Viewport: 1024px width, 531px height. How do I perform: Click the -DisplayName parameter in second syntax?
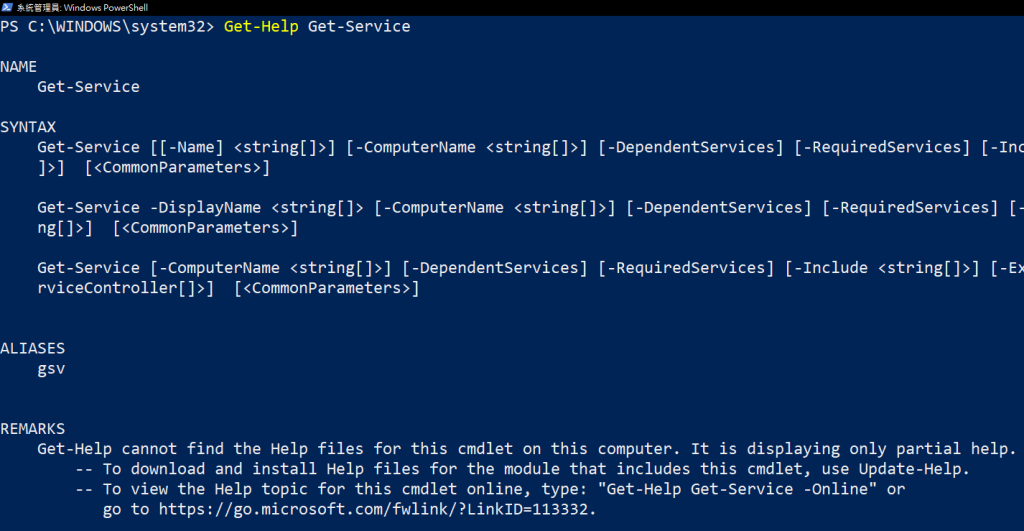click(205, 208)
